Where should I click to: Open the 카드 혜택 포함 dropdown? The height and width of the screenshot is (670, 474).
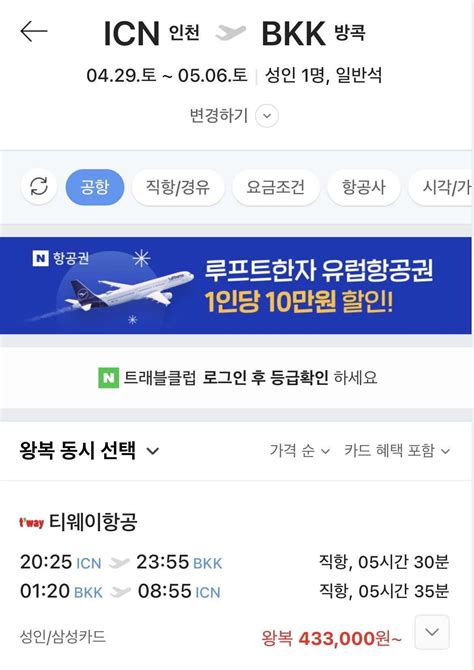(397, 451)
